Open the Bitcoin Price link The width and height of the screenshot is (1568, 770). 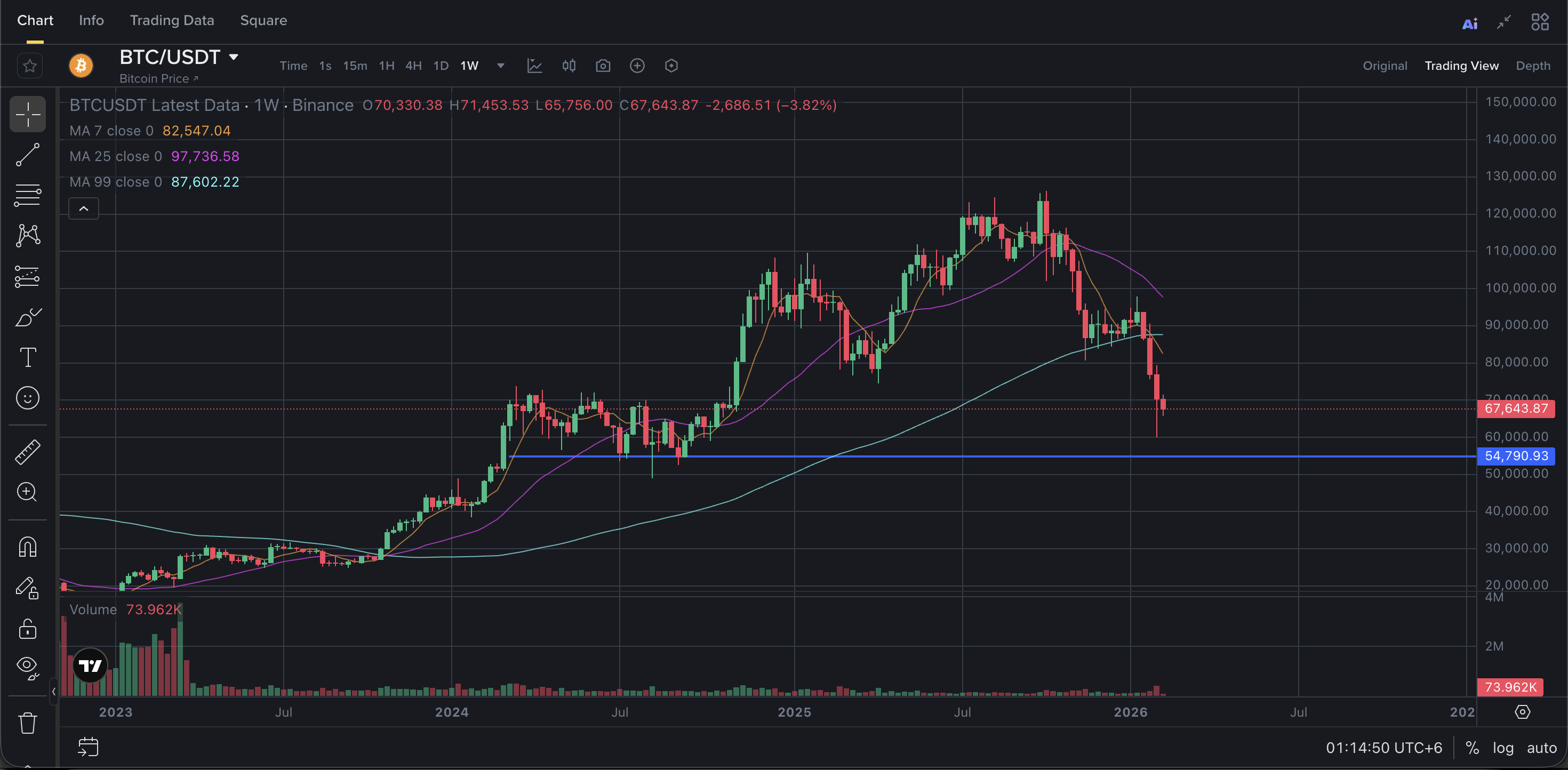click(x=158, y=78)
